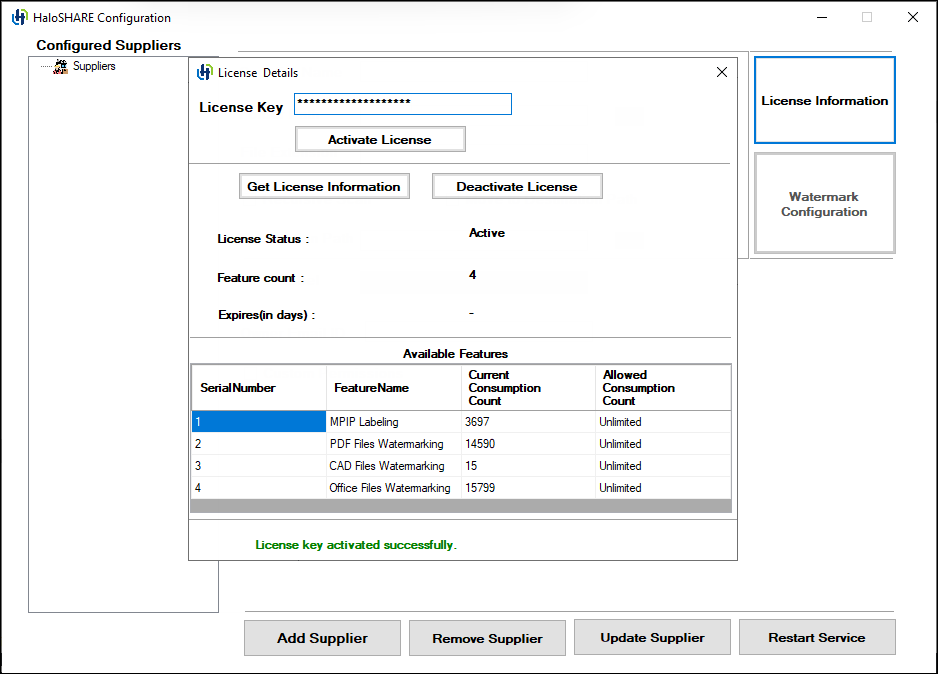Click the Update Supplier button
Screen dimensions: 938x674
coord(651,637)
